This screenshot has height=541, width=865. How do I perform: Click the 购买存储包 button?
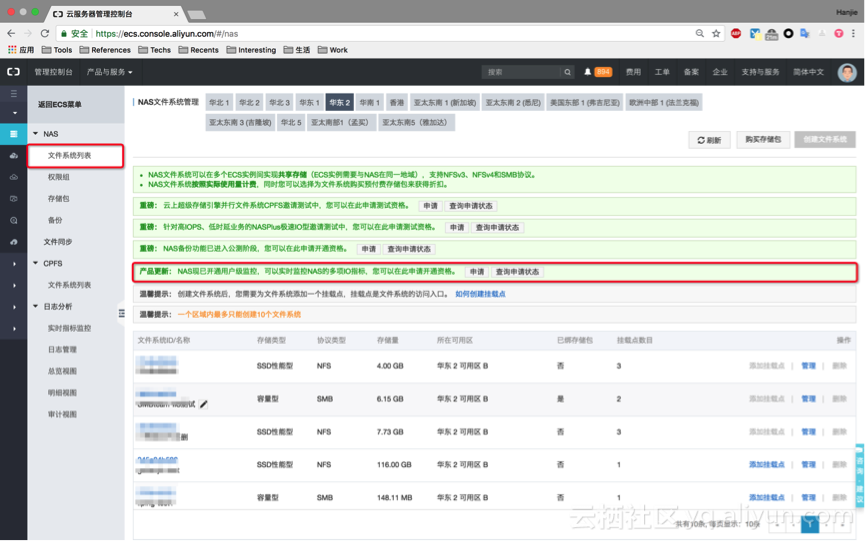(763, 140)
